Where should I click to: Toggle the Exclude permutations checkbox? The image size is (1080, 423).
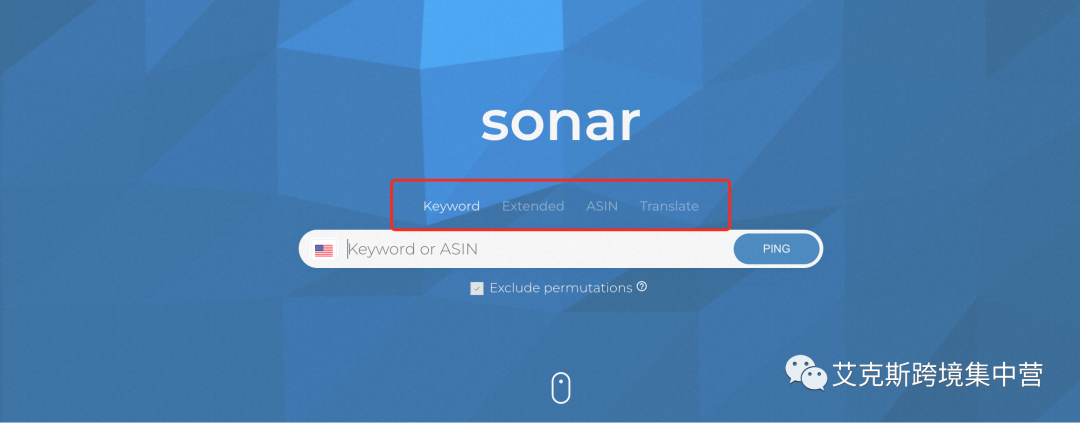pos(477,288)
